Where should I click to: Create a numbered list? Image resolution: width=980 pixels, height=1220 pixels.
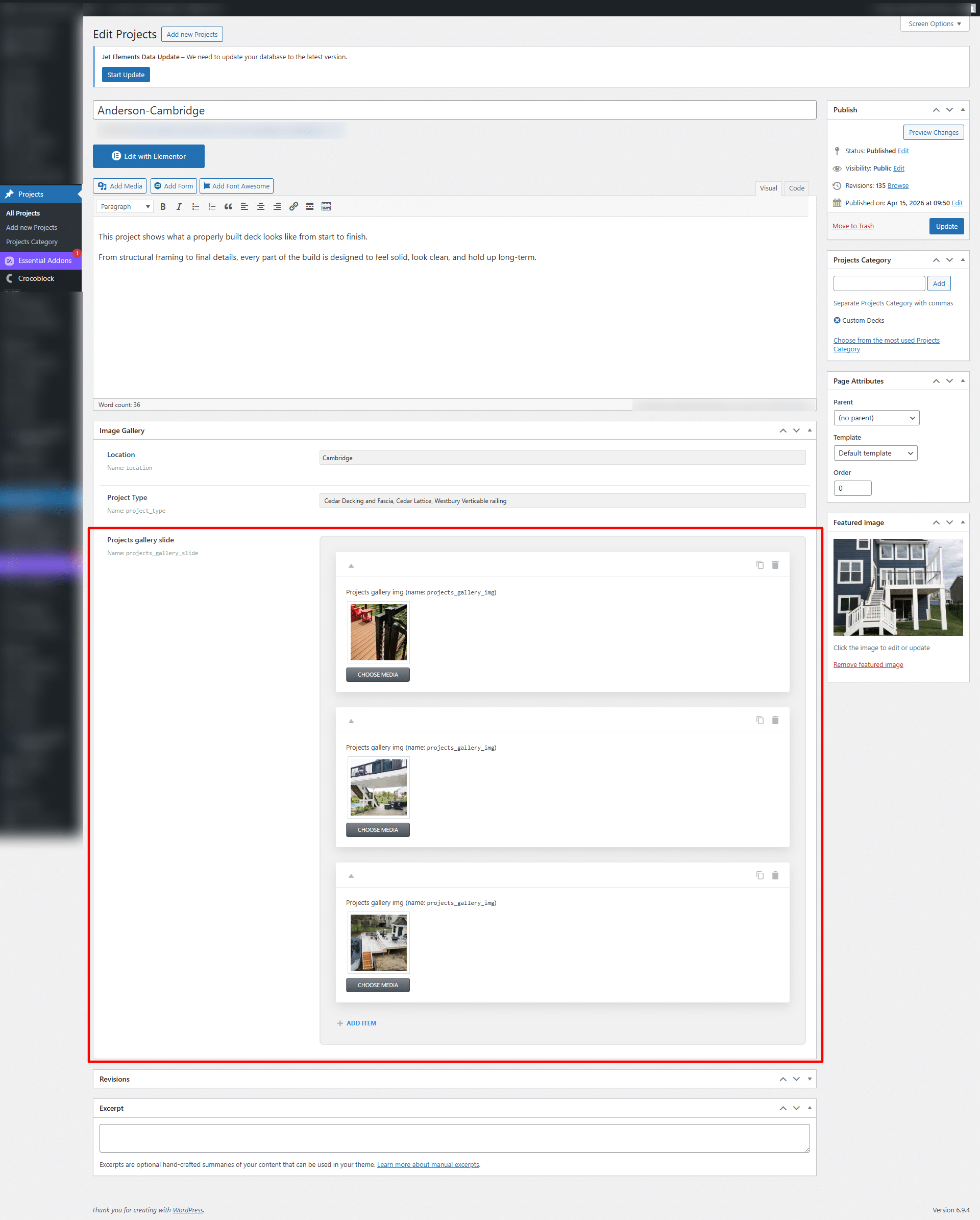click(x=212, y=206)
